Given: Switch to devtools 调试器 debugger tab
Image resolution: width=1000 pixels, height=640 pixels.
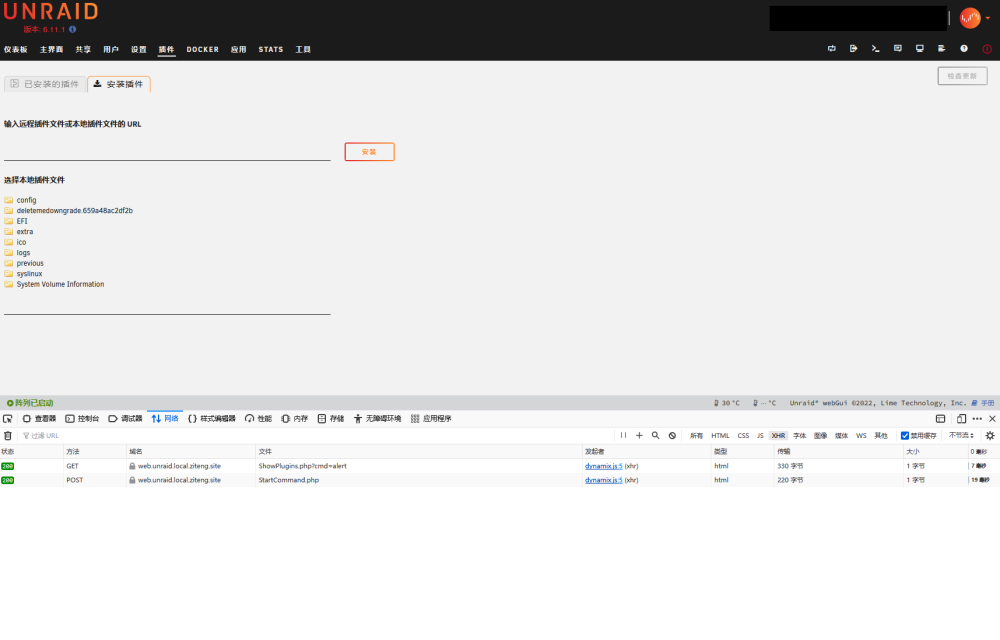Looking at the screenshot, I should pos(125,419).
